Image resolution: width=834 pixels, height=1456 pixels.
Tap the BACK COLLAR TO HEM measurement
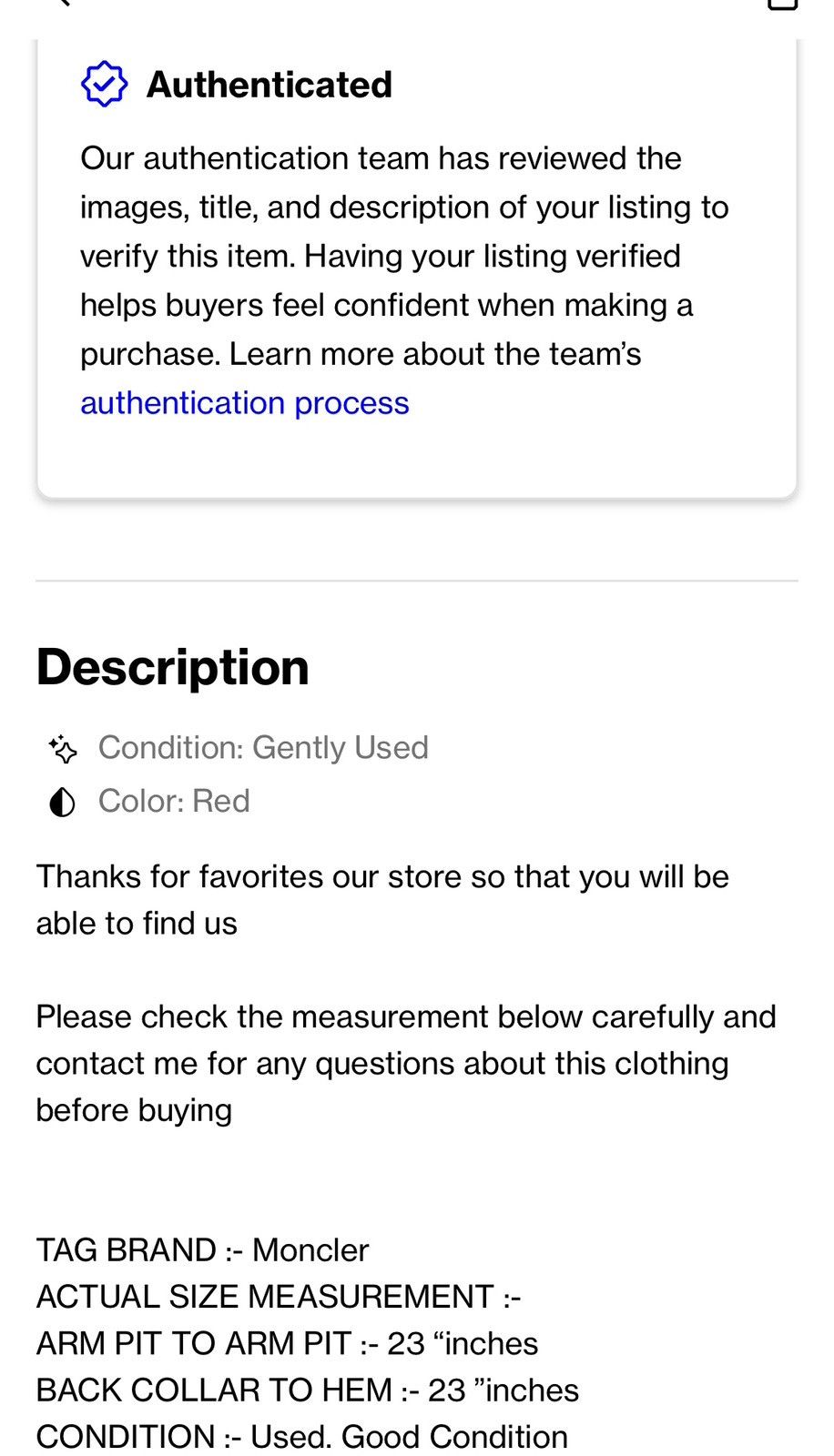click(x=308, y=1390)
